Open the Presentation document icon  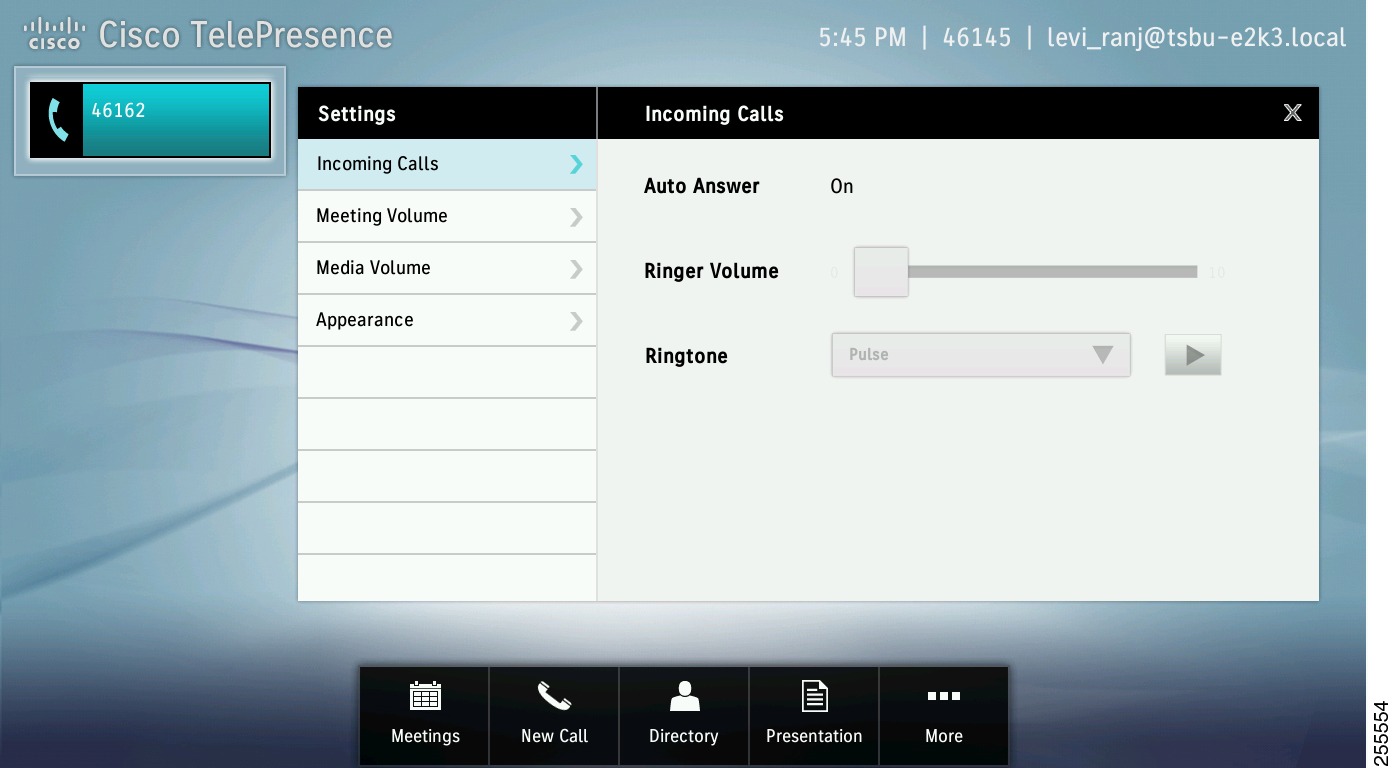click(x=814, y=696)
